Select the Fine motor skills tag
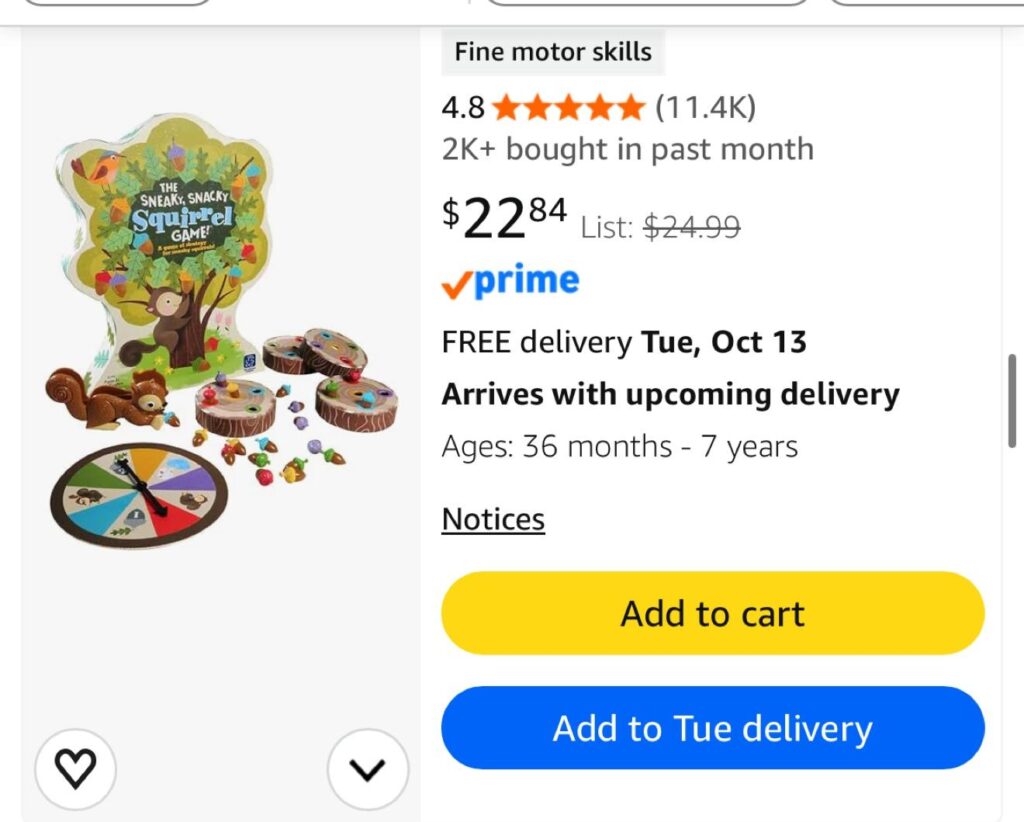 pos(552,52)
